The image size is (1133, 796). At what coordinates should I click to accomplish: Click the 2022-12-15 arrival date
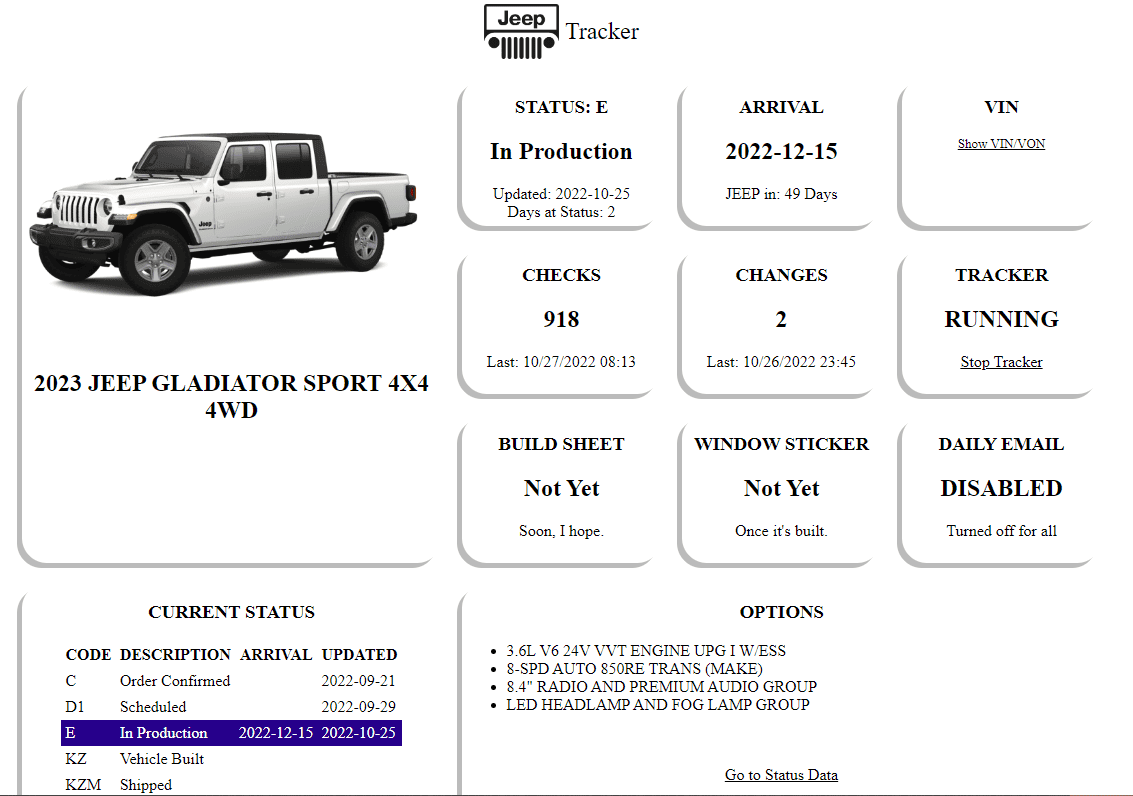[781, 151]
